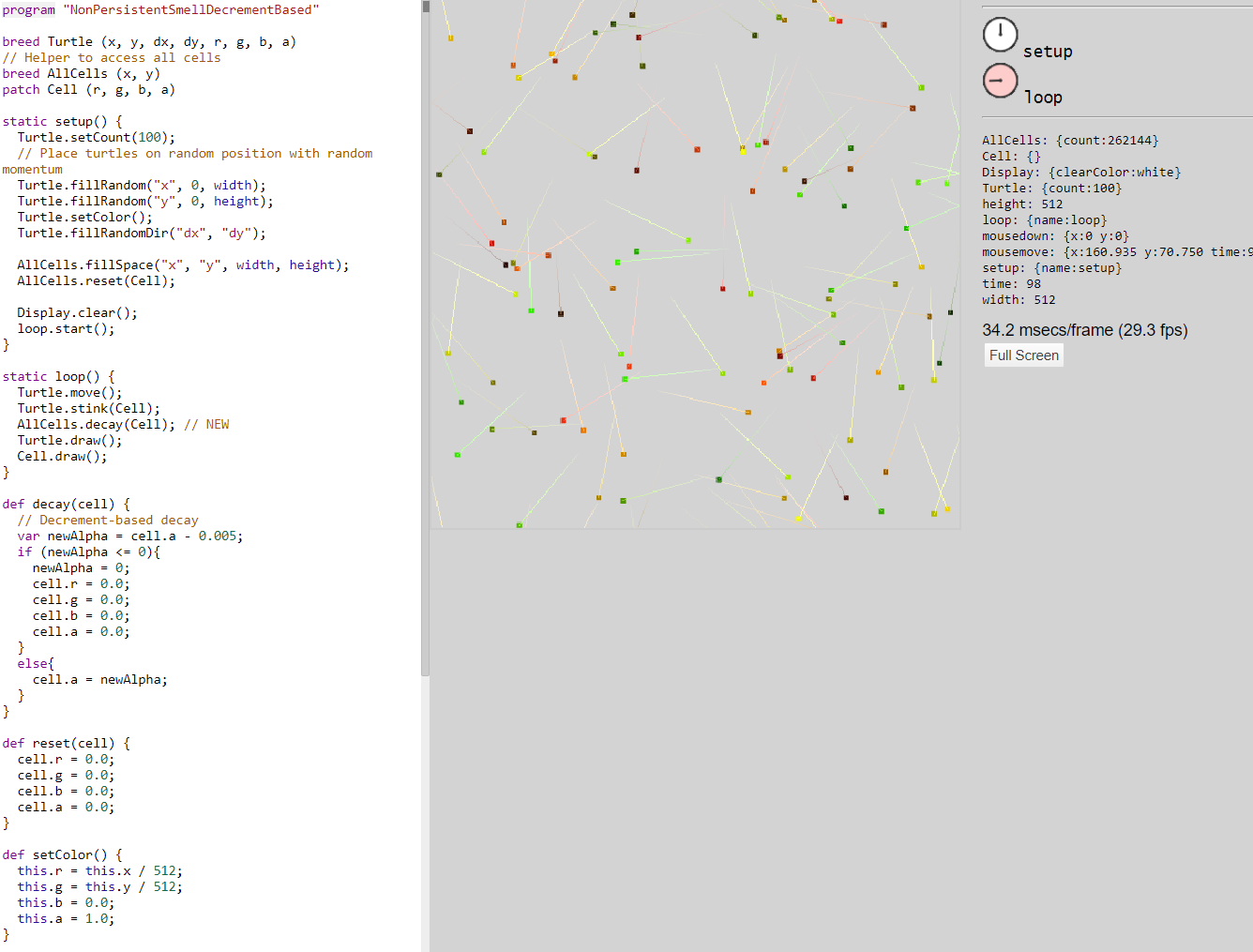The height and width of the screenshot is (952, 1253).
Task: Click the 'breed Turtle' declaration line
Action: (x=148, y=42)
